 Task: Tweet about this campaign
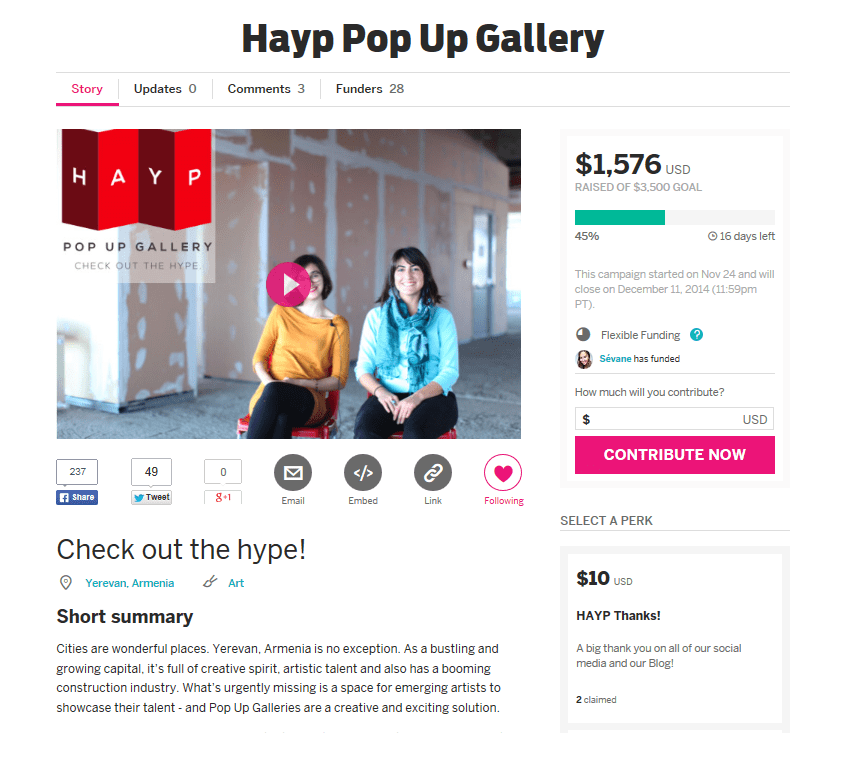pyautogui.click(x=152, y=497)
